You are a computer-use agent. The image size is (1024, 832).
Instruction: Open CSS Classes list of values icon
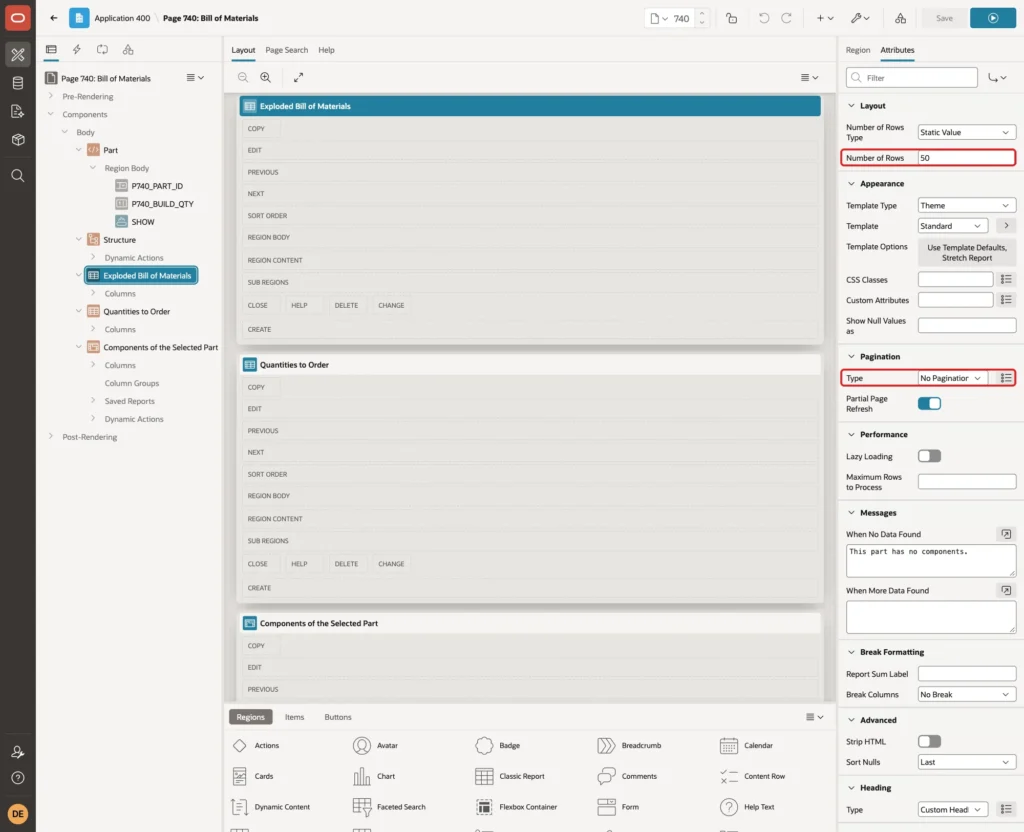point(1006,280)
